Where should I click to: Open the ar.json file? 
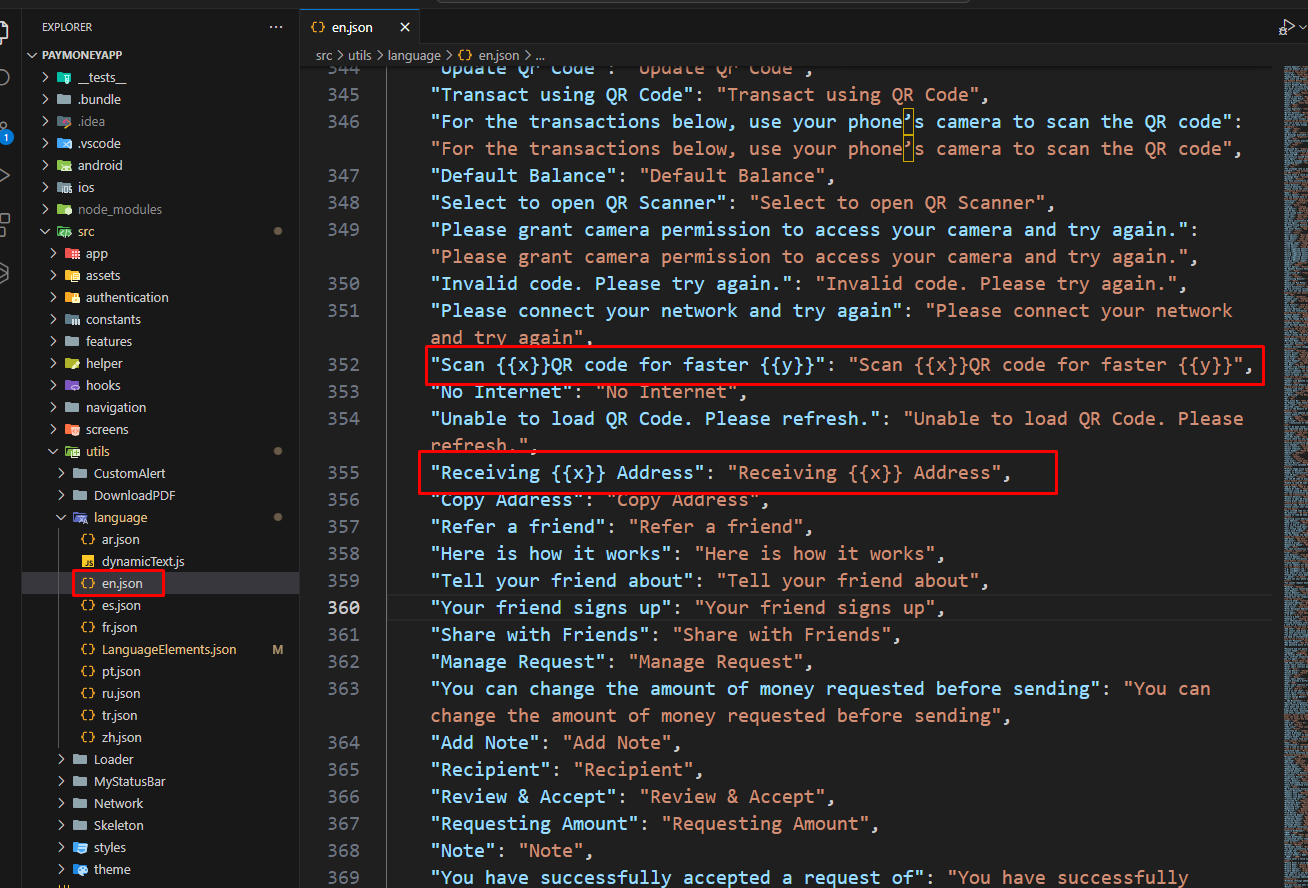pos(120,539)
